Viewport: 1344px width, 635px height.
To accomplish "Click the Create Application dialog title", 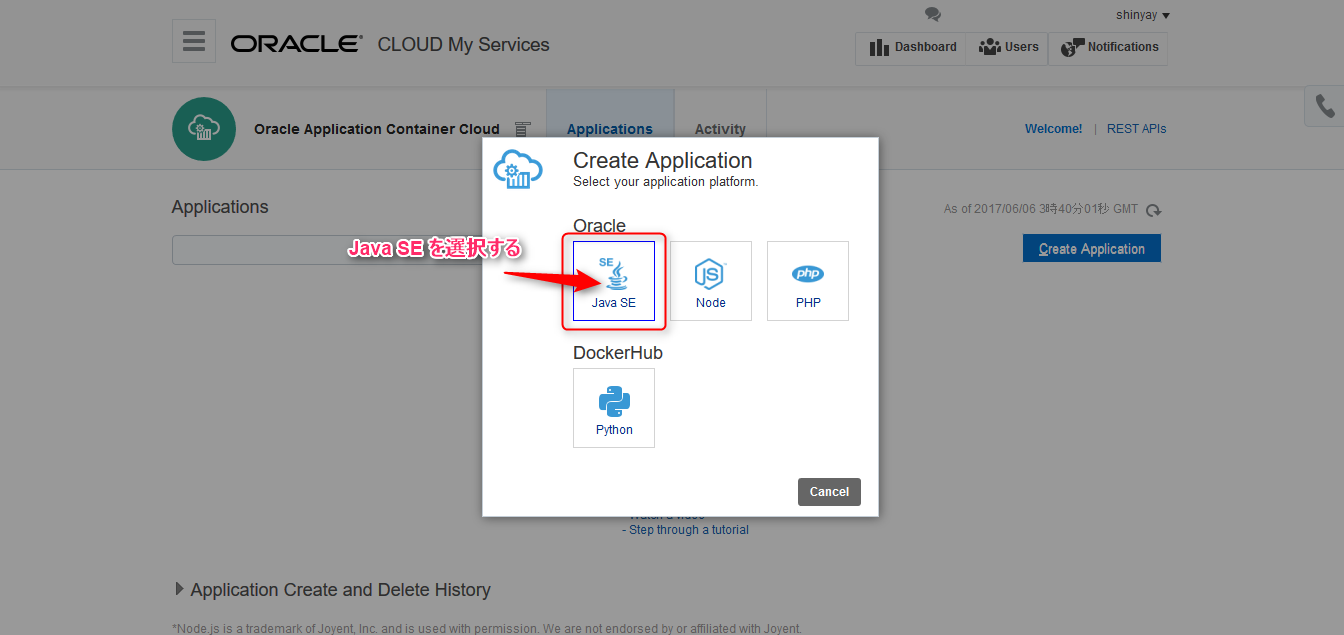I will (x=662, y=161).
